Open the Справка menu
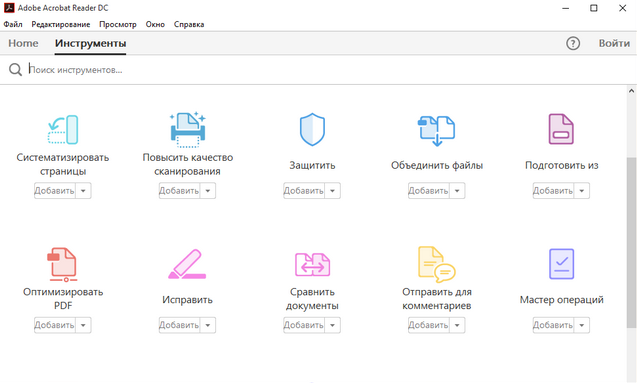Viewport: 637px width, 383px height. point(189,24)
